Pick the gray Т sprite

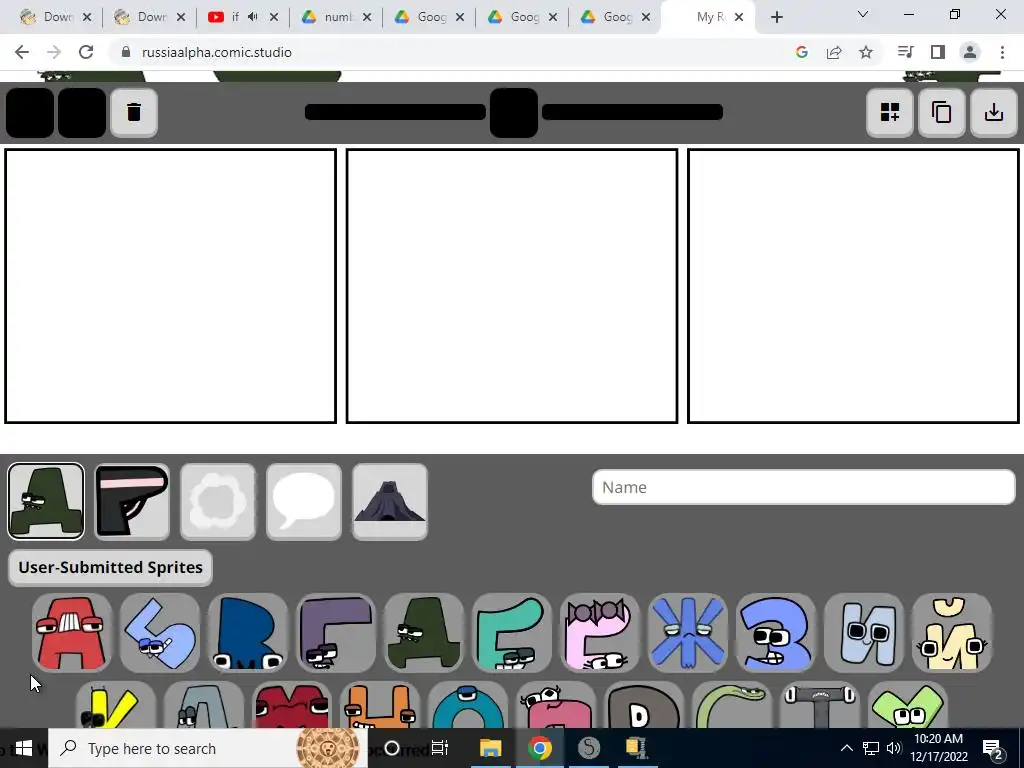coord(820,705)
